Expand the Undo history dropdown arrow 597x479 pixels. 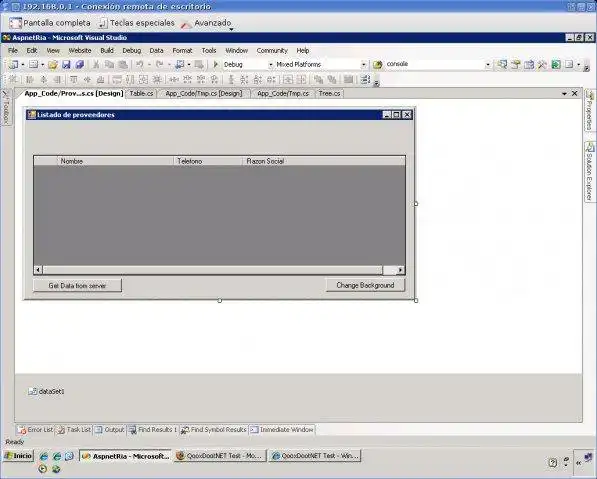(x=149, y=65)
